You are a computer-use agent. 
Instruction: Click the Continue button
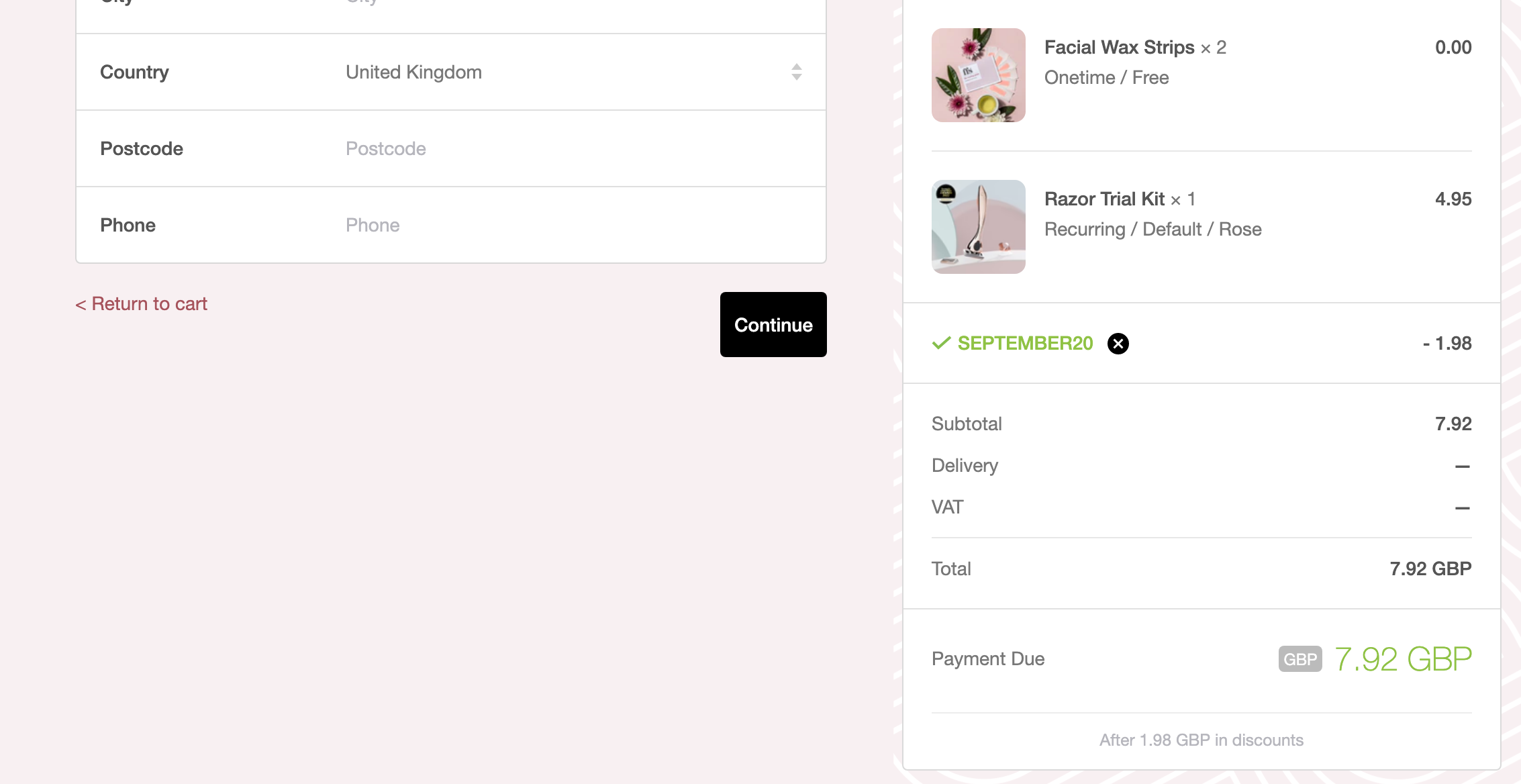pos(773,324)
